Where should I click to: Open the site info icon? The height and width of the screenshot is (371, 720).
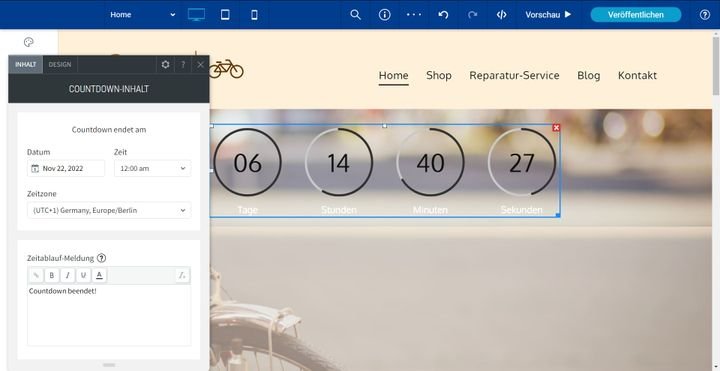point(384,15)
